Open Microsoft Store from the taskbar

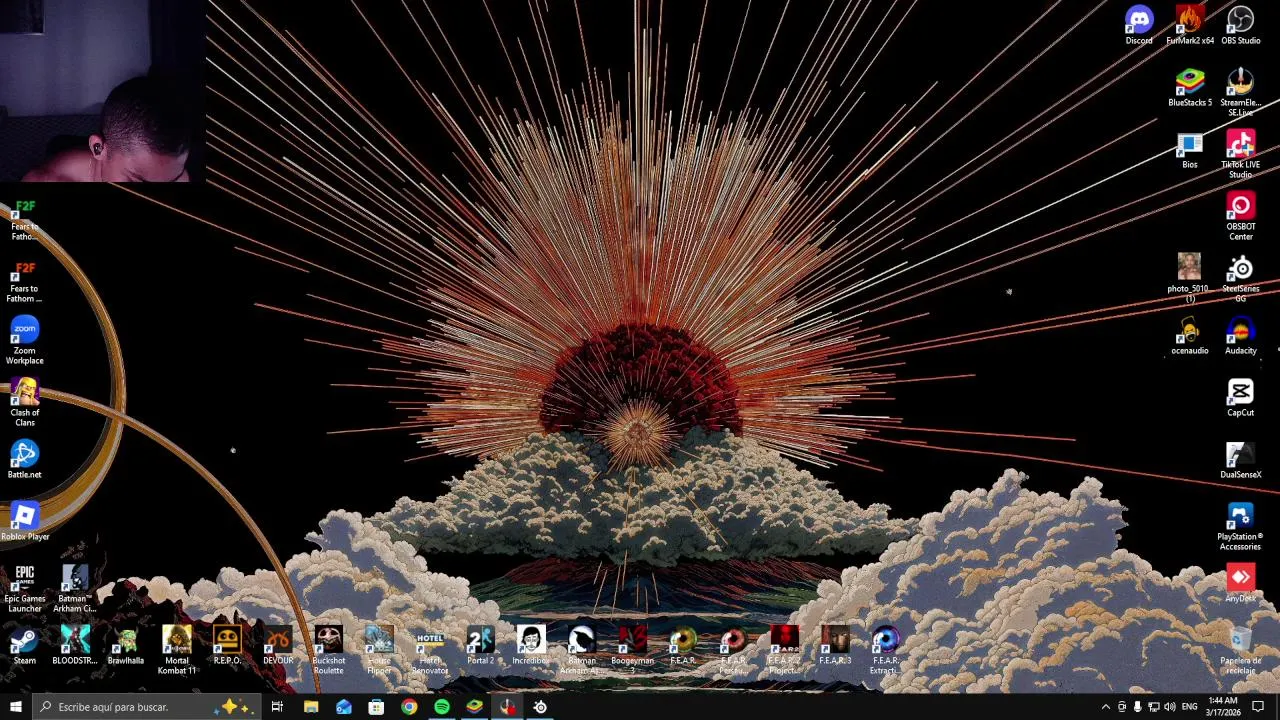[376, 707]
